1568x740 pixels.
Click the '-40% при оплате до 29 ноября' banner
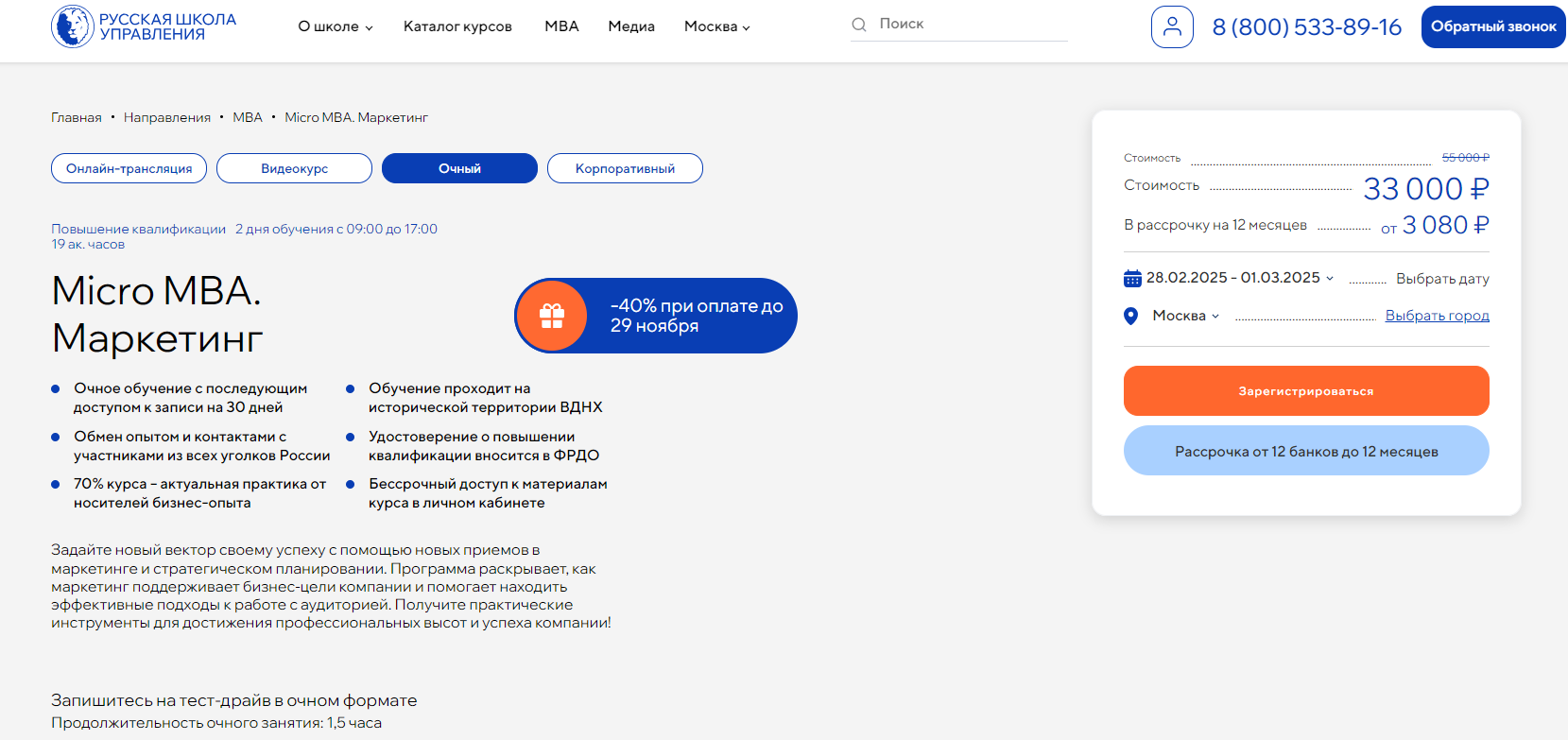point(656,316)
